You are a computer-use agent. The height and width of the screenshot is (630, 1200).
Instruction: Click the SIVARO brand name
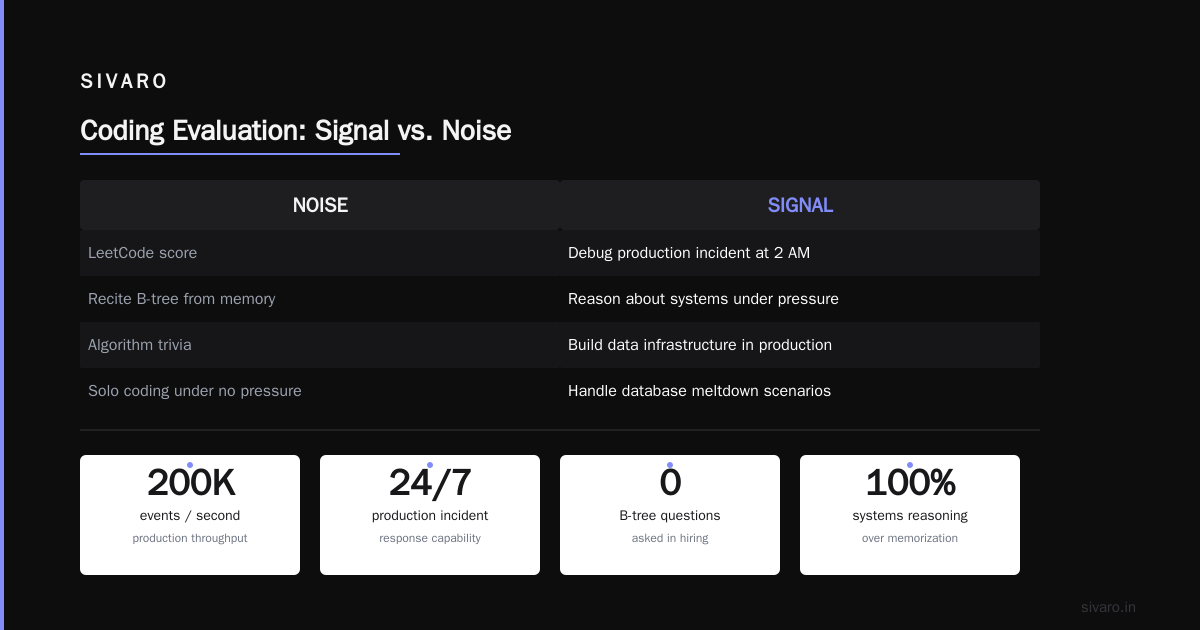[x=124, y=82]
